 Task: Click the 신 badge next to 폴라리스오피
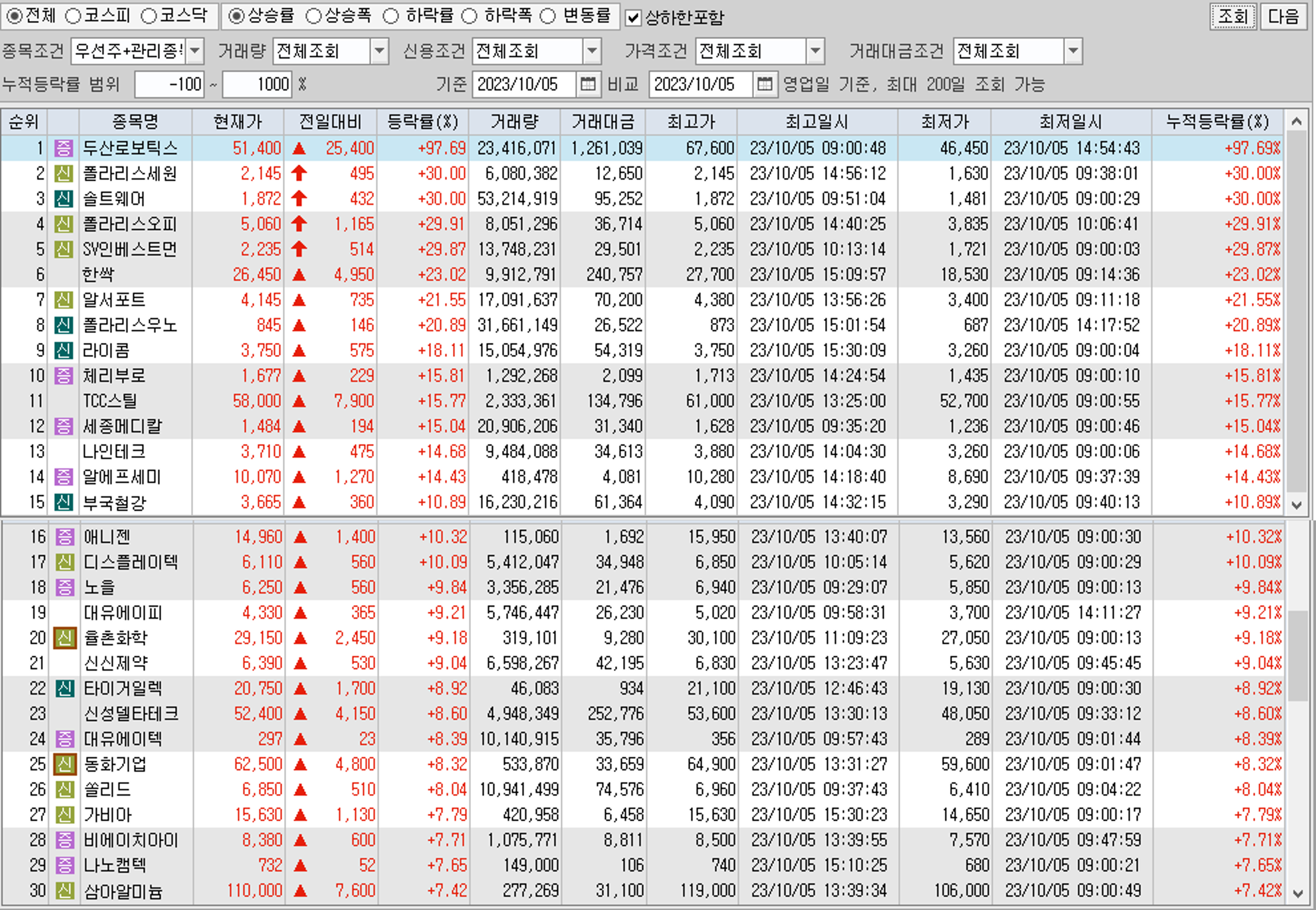click(63, 224)
